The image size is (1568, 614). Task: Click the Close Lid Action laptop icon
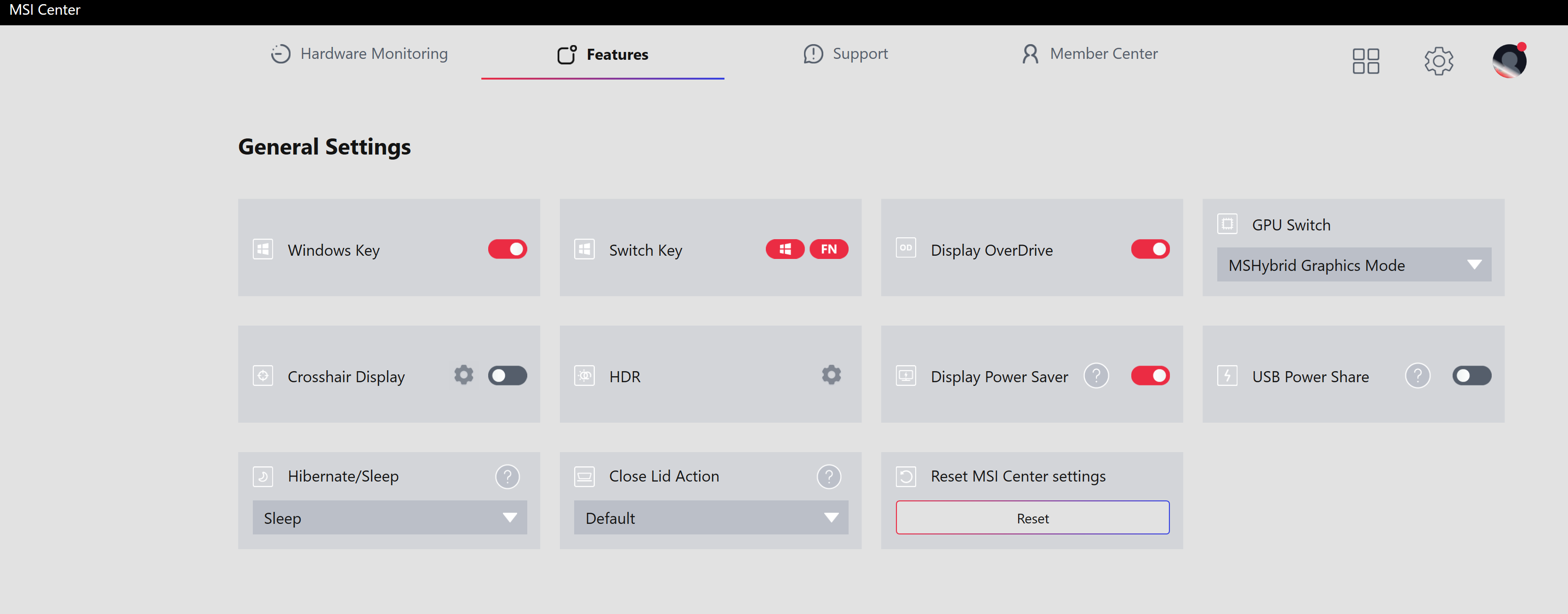coord(584,476)
